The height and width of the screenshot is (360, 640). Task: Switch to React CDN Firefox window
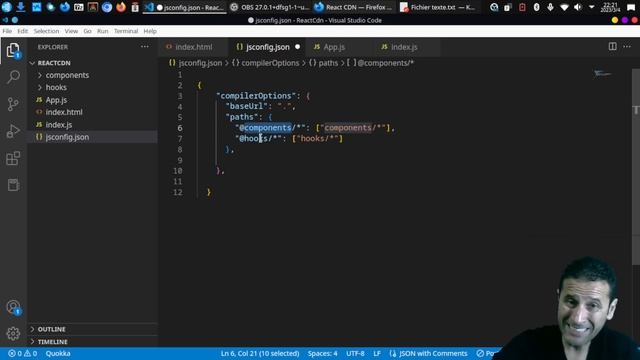click(x=354, y=7)
